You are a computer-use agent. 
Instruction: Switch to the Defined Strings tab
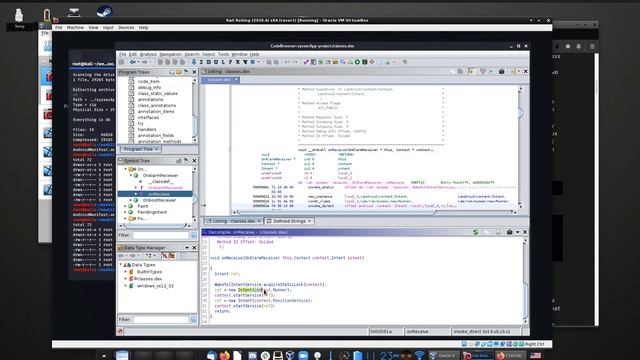[289, 221]
